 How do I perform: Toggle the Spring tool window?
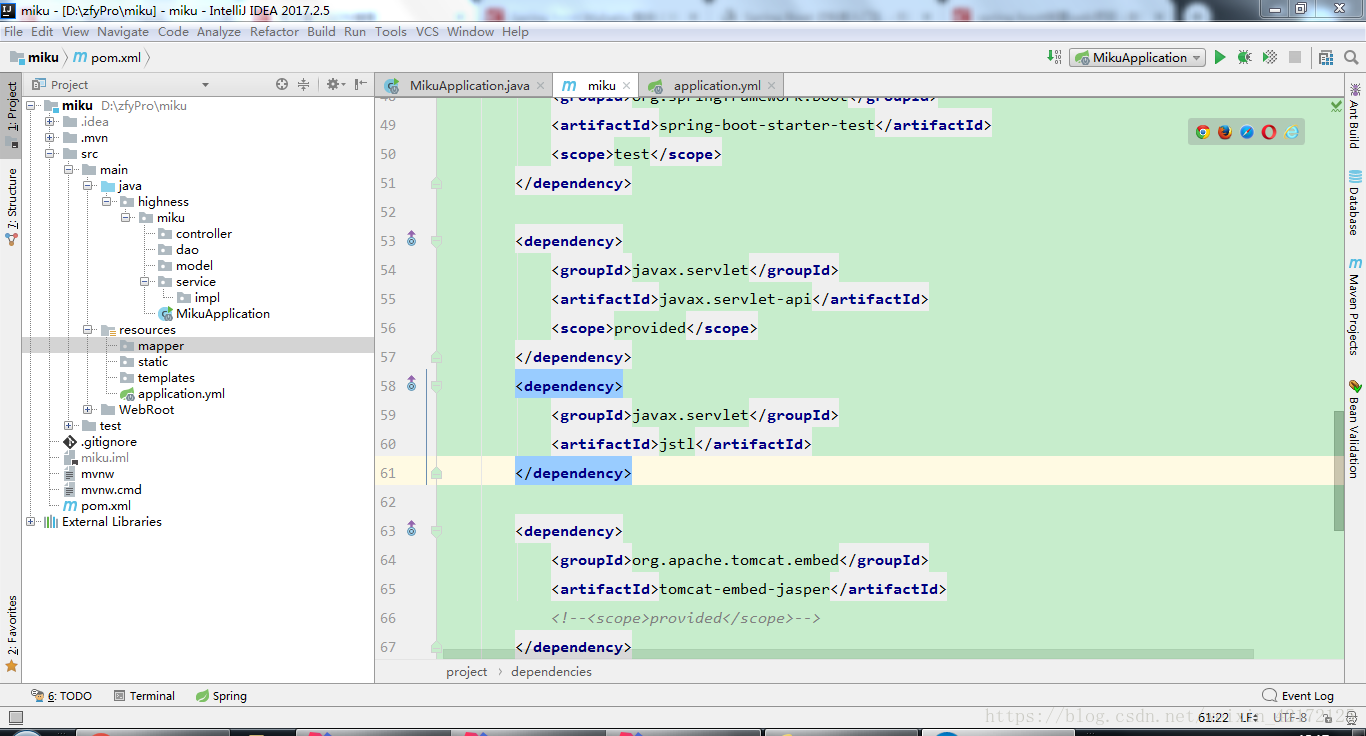221,696
